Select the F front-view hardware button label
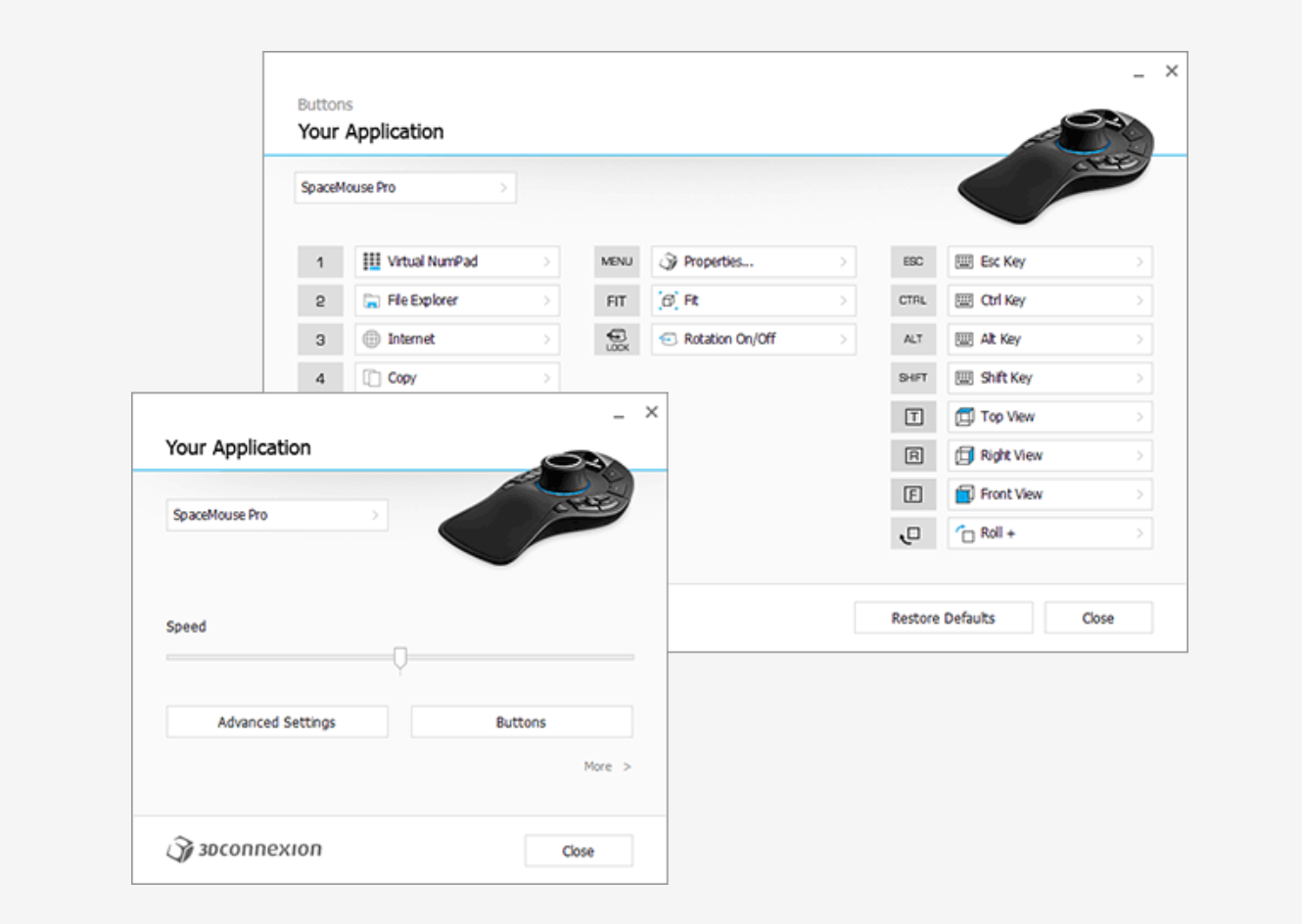Viewport: 1302px width, 924px height. point(913,494)
